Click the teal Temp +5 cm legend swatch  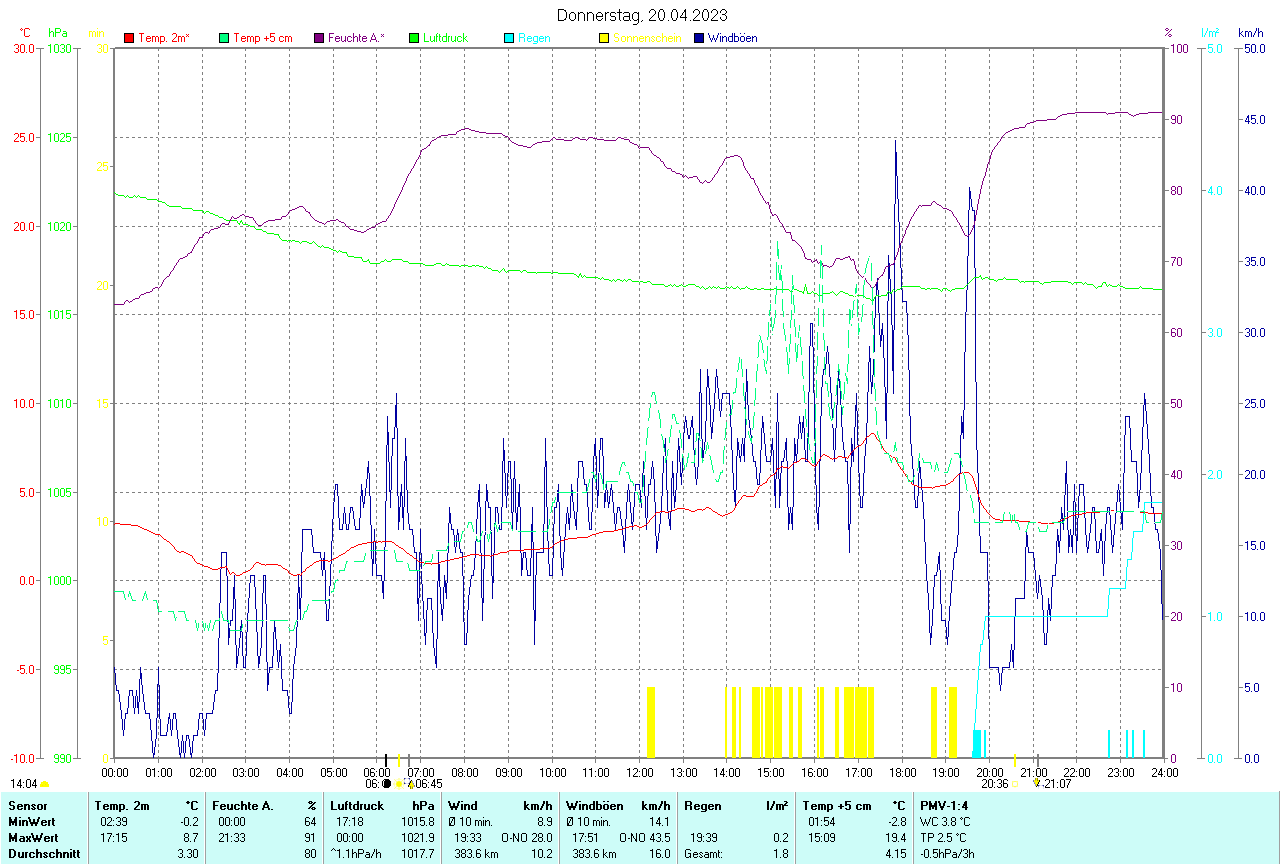pyautogui.click(x=223, y=38)
